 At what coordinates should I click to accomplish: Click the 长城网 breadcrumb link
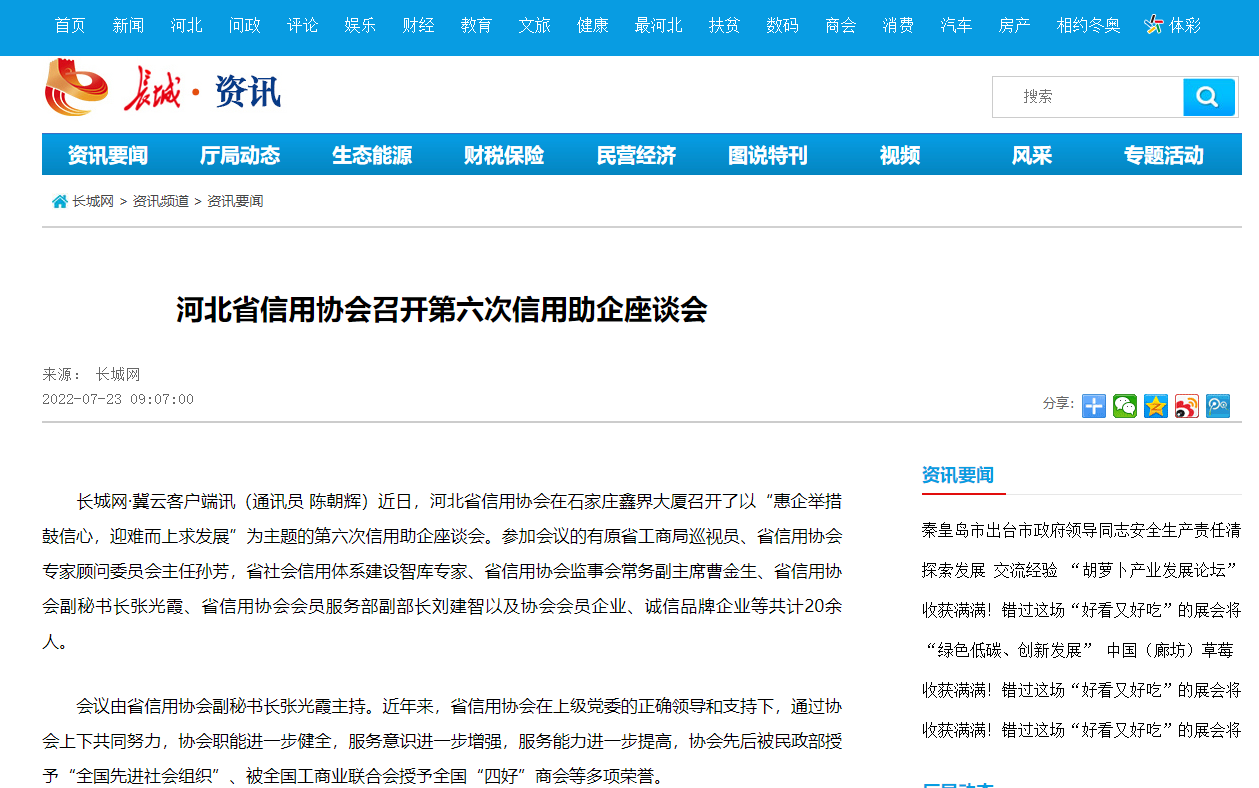point(93,202)
